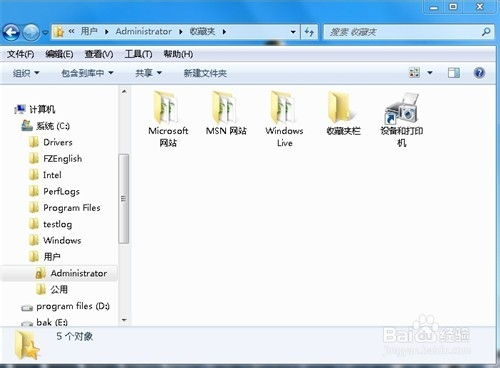Select 用户 in the address bar path
This screenshot has width=500, height=368.
[89, 31]
